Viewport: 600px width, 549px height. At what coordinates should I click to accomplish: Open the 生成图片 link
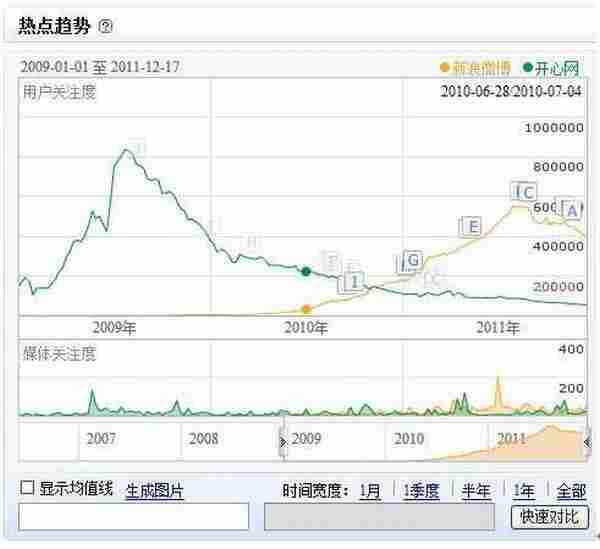click(155, 490)
